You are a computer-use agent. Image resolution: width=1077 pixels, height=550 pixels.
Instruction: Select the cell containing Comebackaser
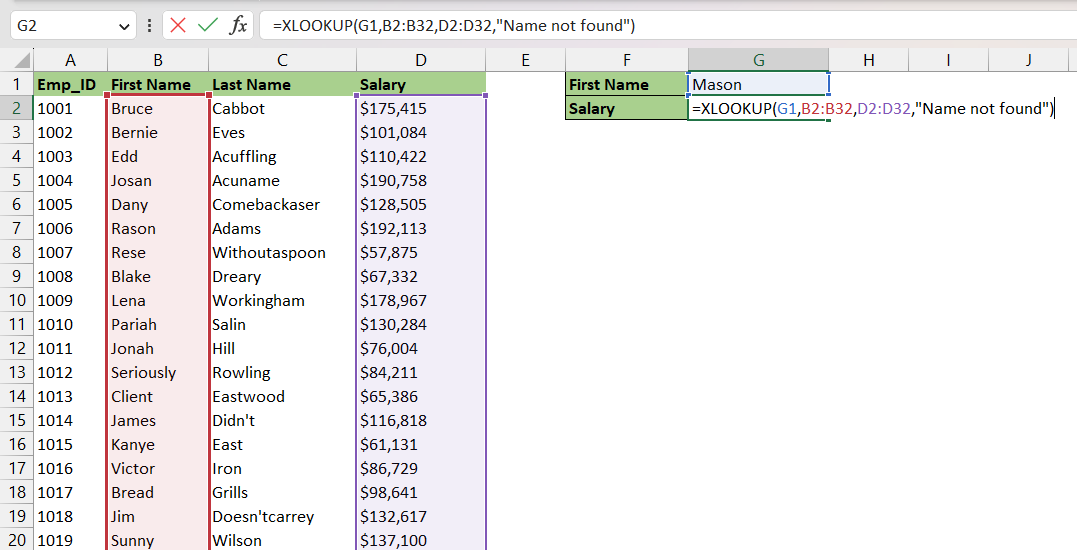coord(282,205)
